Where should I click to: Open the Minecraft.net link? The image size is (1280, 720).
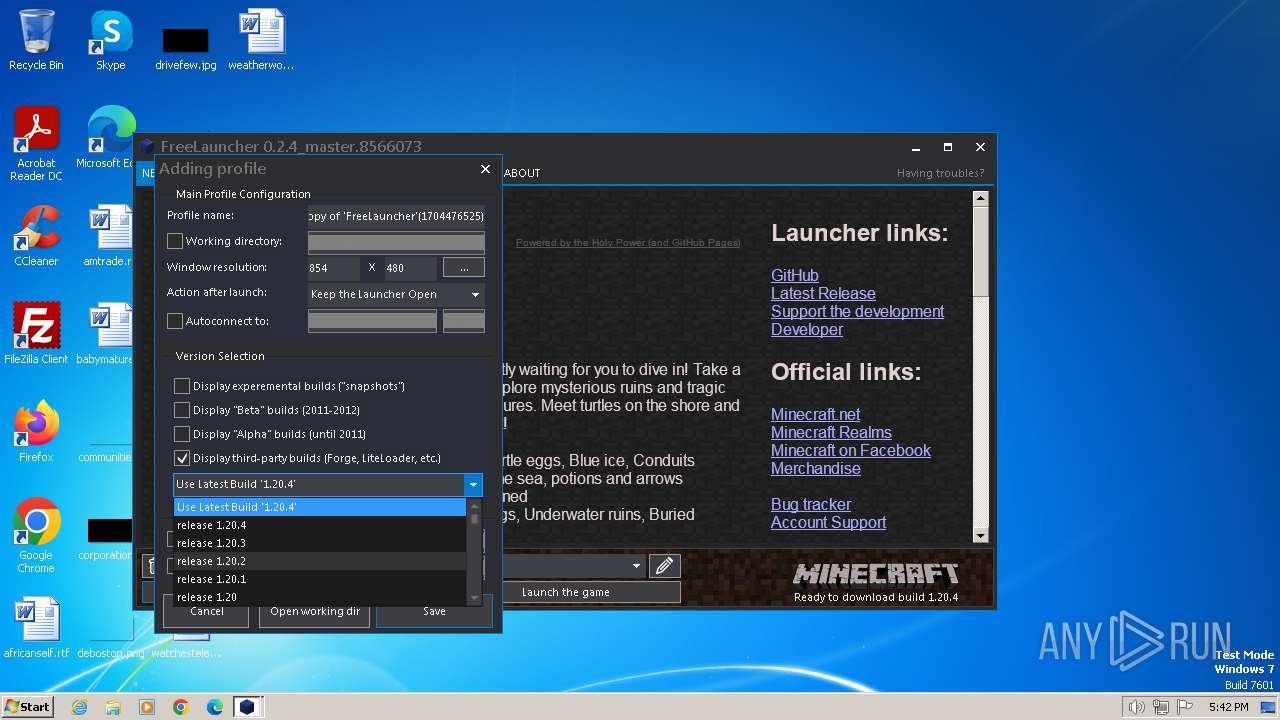click(815, 414)
